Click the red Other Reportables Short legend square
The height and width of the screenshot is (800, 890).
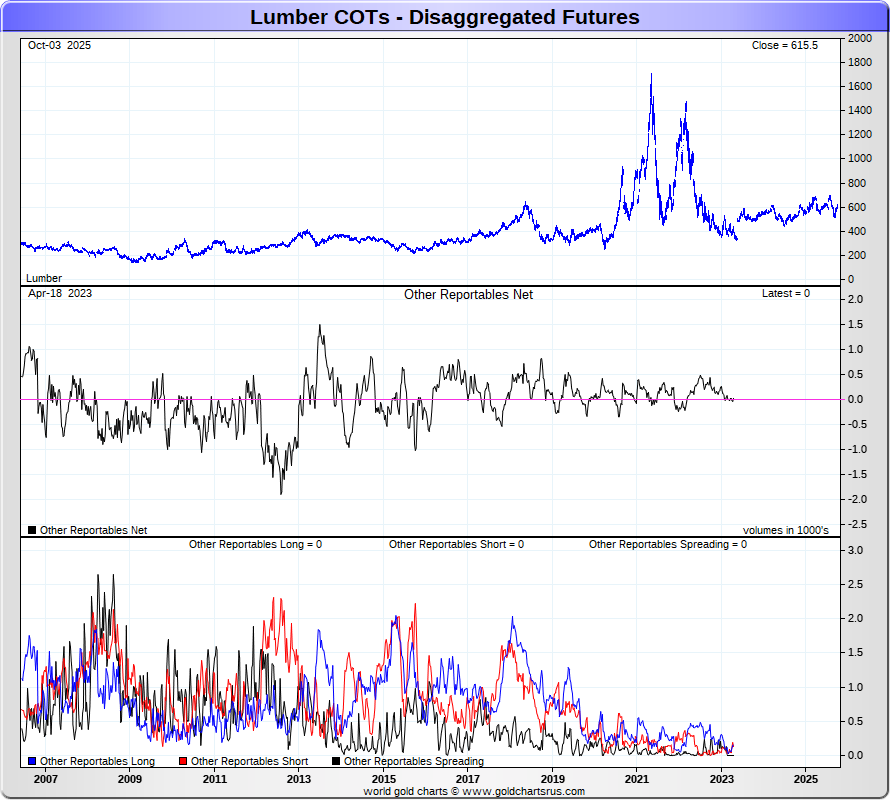click(x=183, y=762)
